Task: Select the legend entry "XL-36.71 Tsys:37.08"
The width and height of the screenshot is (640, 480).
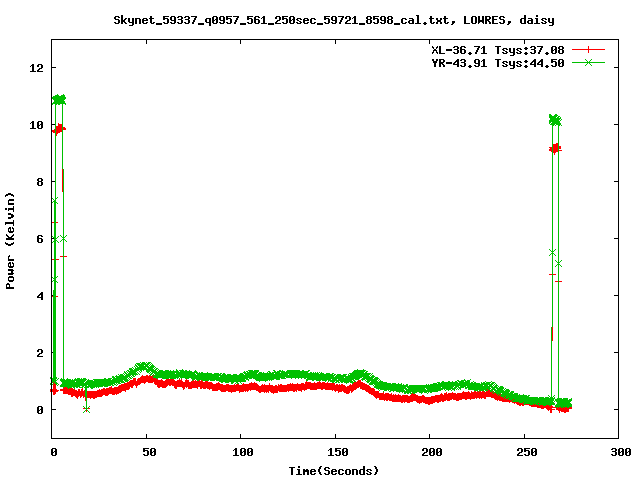Action: (x=498, y=50)
